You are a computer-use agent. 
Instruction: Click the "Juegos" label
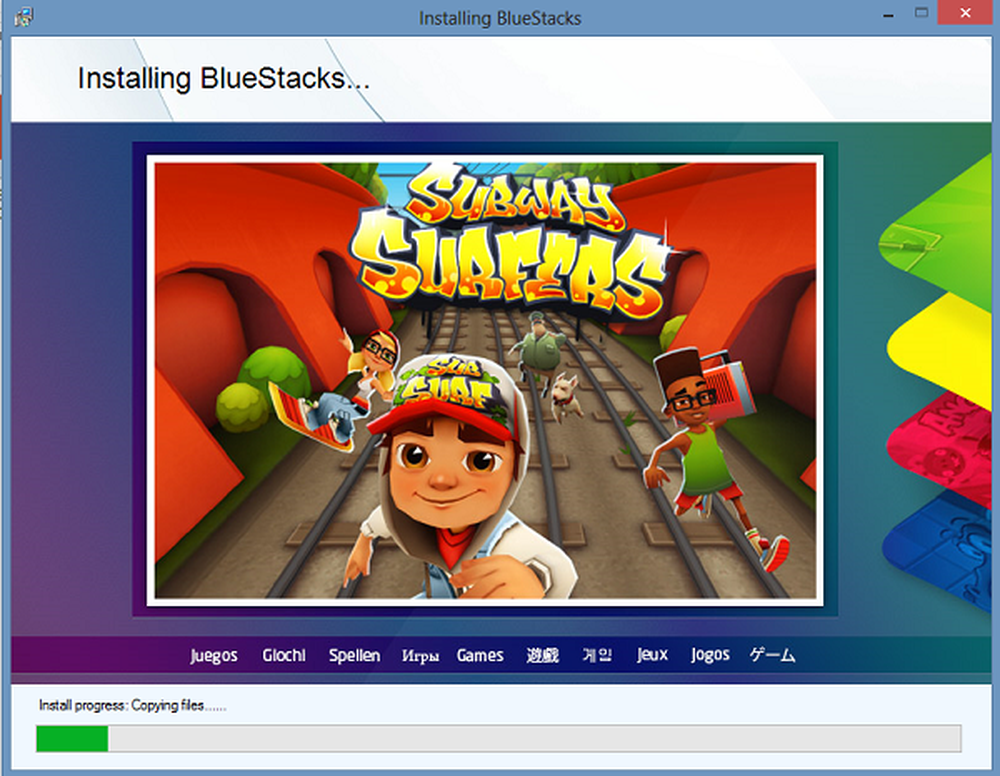pyautogui.click(x=214, y=655)
